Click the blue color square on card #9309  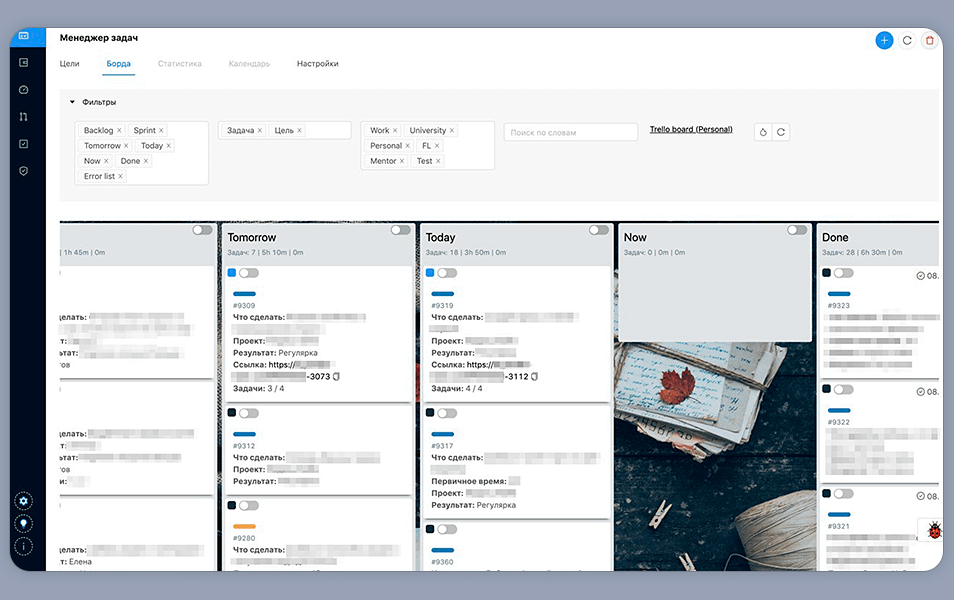[x=232, y=273]
